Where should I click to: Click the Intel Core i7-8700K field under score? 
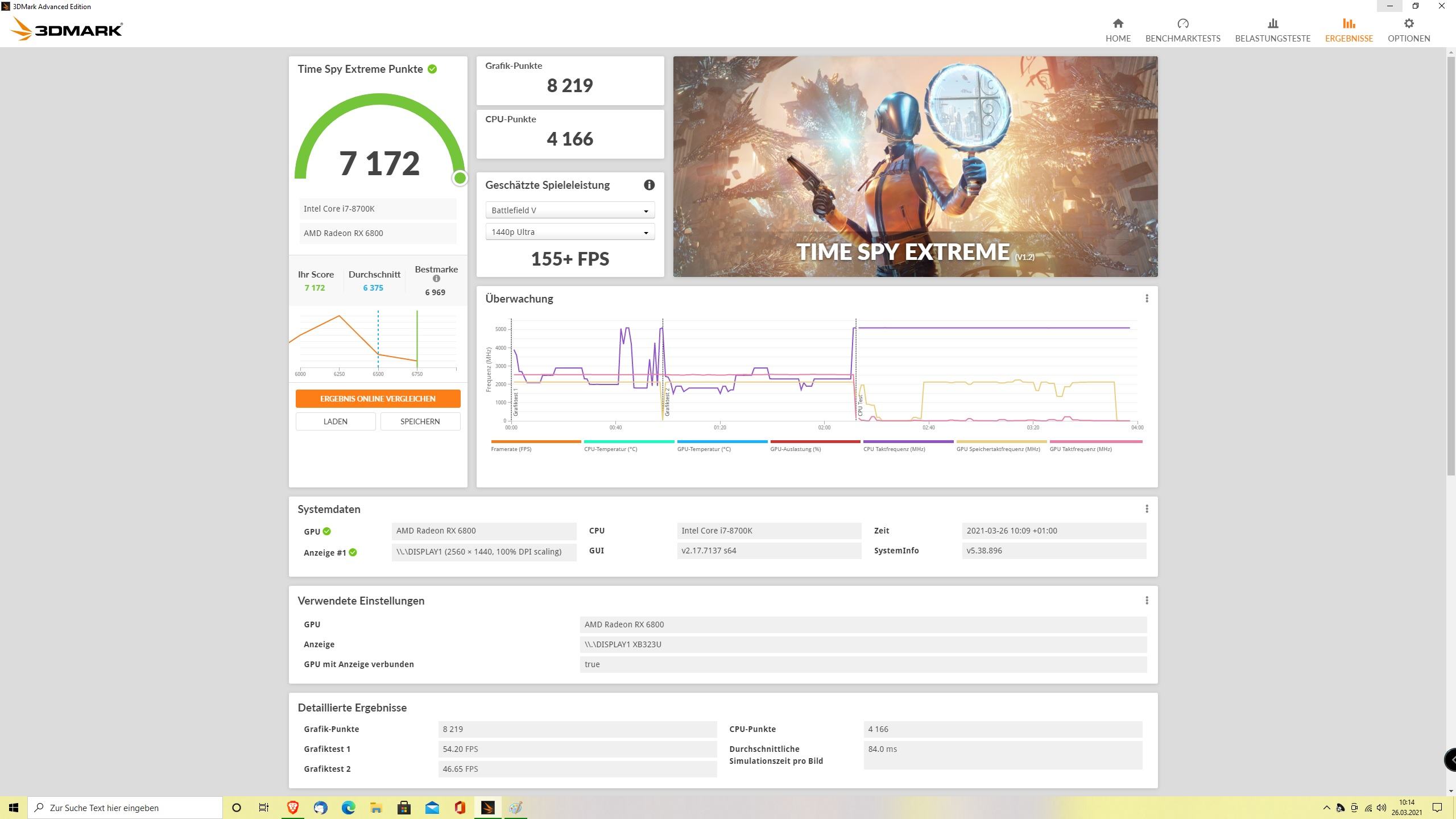(x=378, y=209)
